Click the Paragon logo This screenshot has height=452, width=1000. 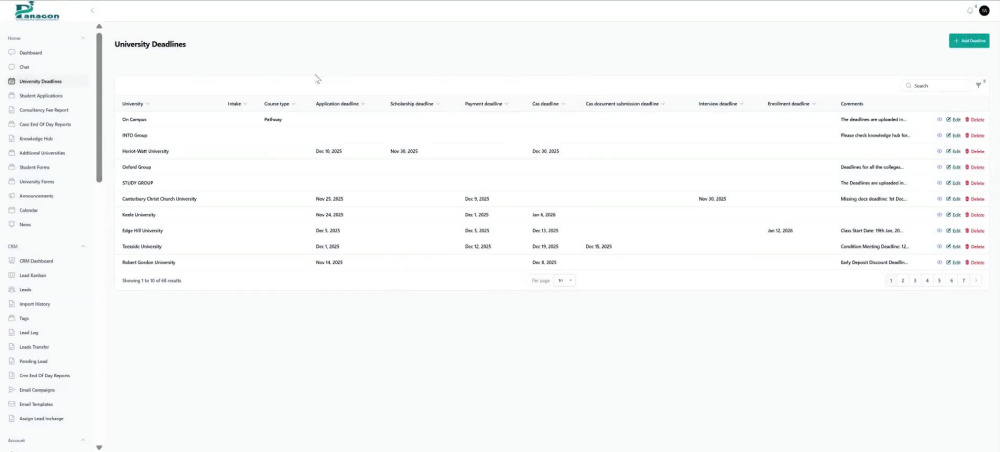tap(37, 11)
